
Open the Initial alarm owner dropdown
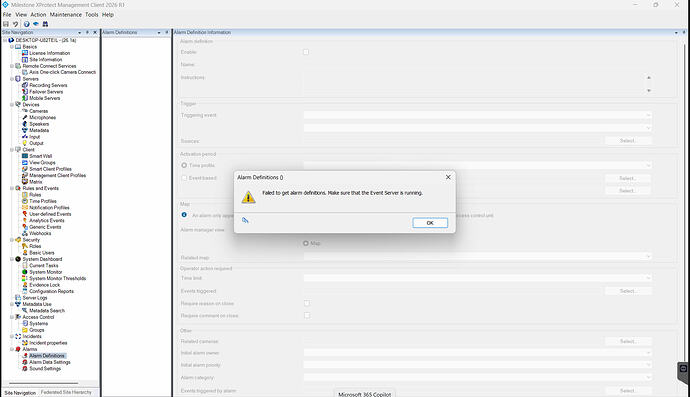click(477, 353)
